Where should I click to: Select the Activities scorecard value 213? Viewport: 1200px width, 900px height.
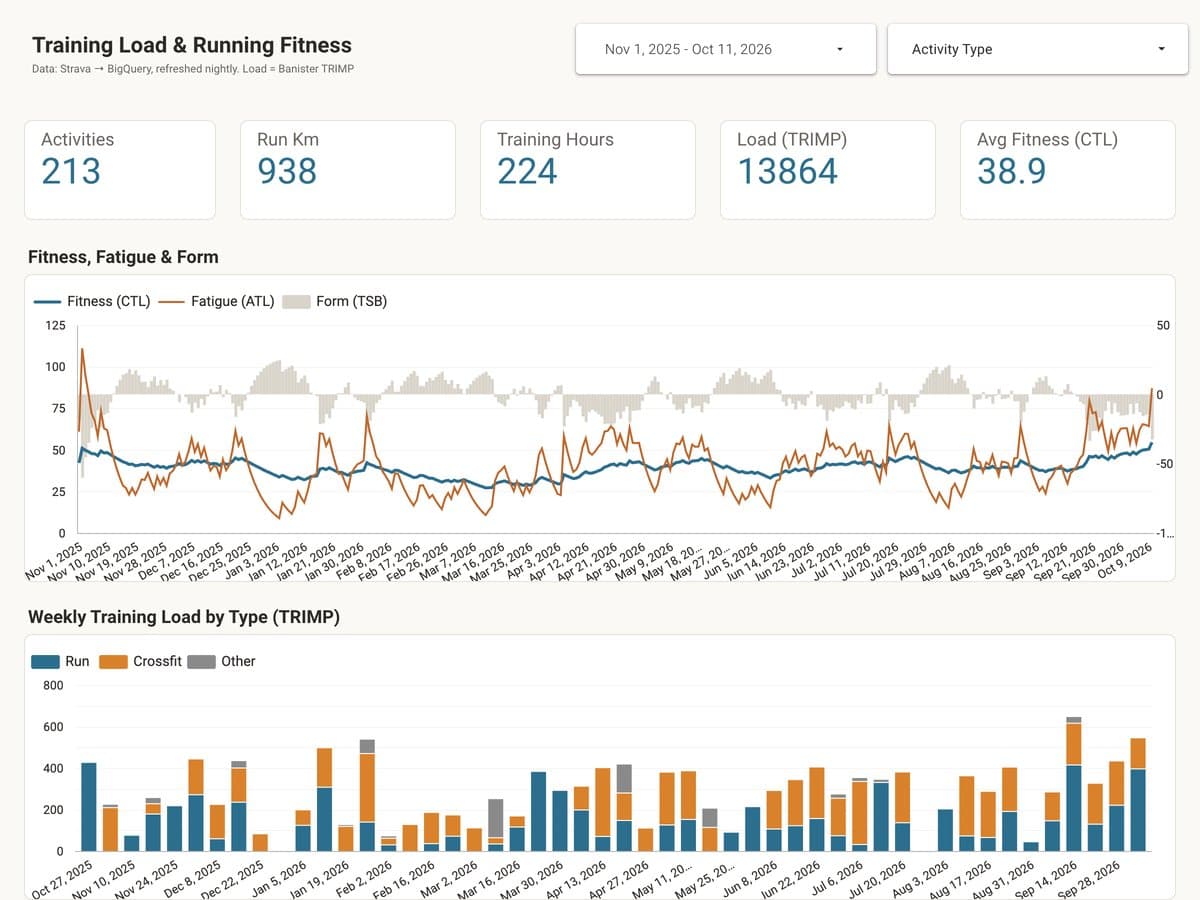point(71,171)
